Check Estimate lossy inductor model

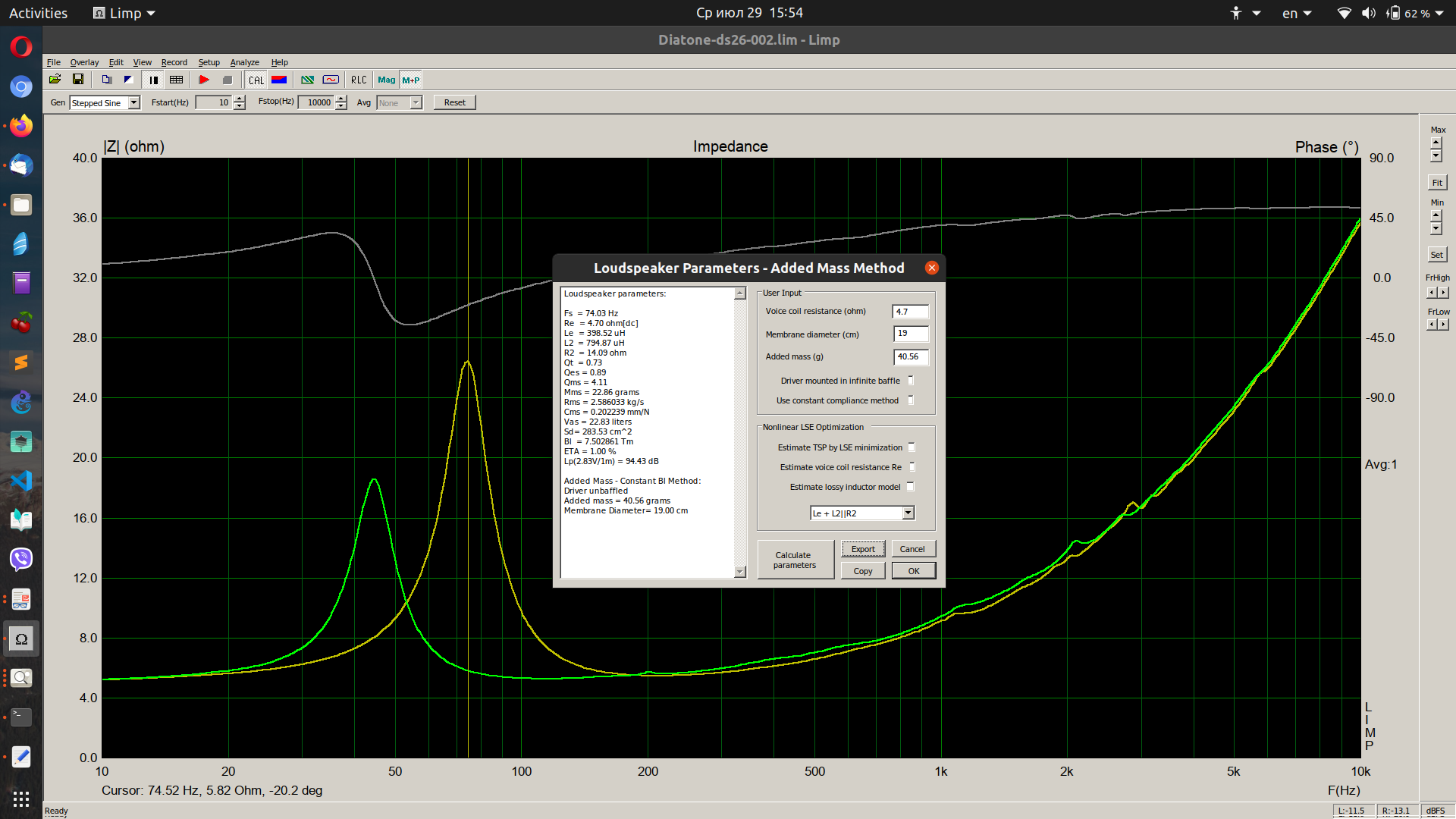(x=911, y=487)
